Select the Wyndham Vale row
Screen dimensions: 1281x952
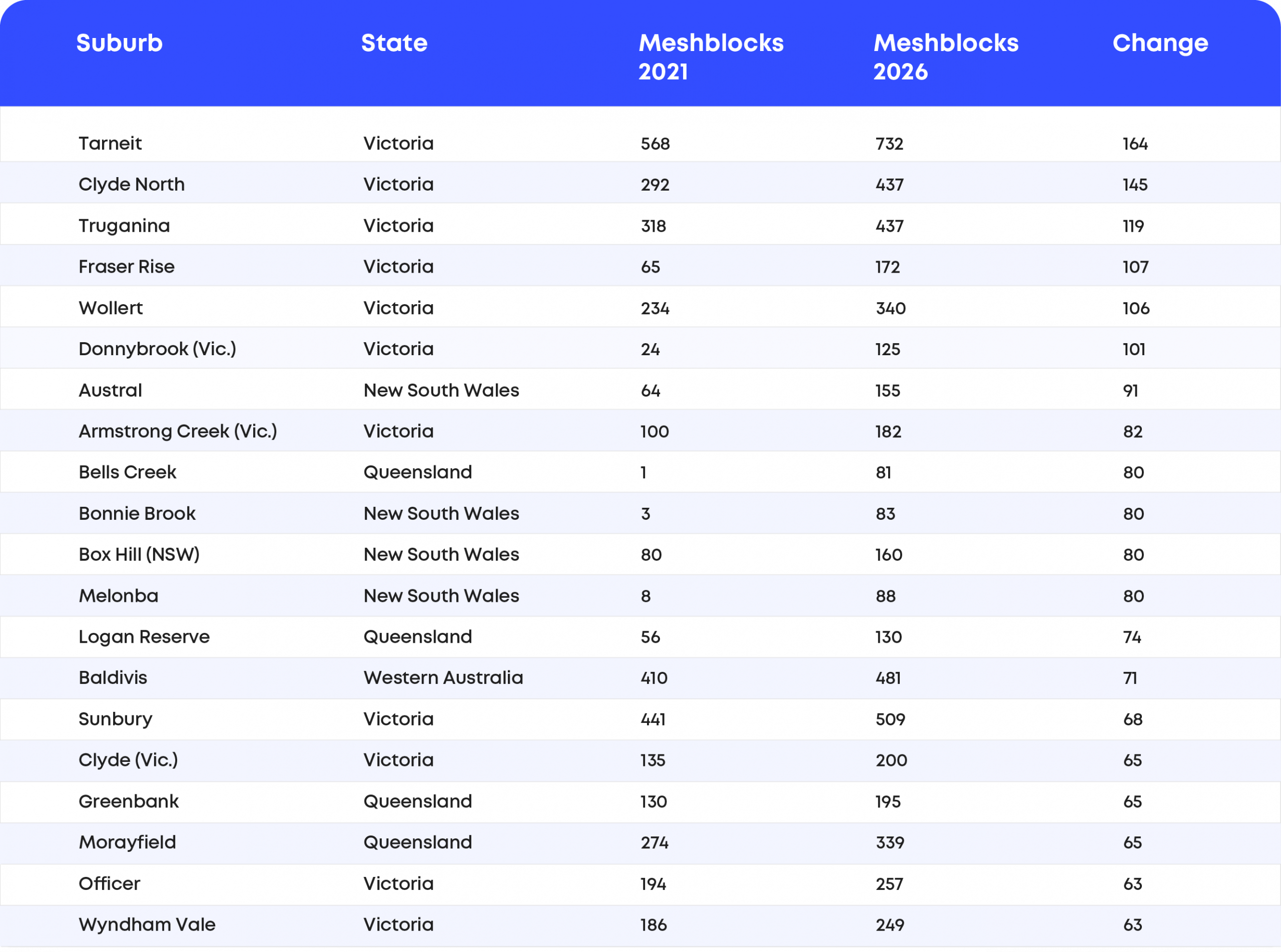(640, 925)
